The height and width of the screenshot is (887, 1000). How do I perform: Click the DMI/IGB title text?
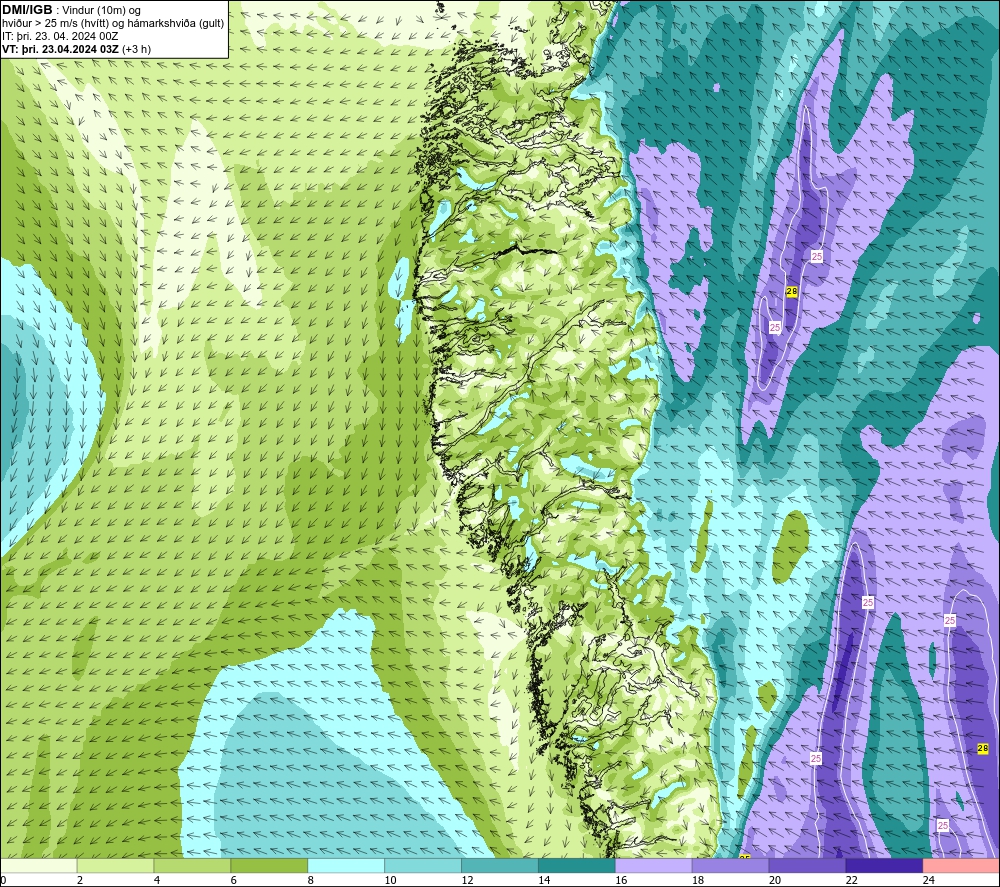click(27, 10)
